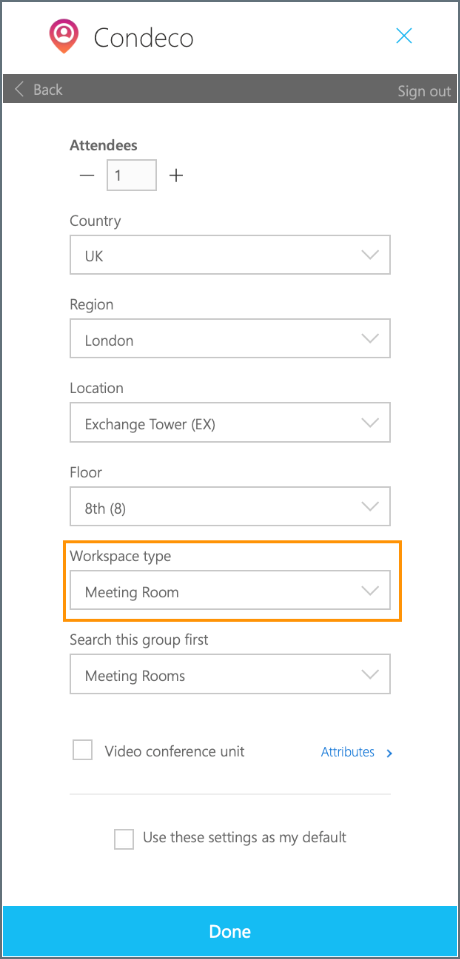The width and height of the screenshot is (460, 959).
Task: Close the Condeco panel with X icon
Action: pyautogui.click(x=404, y=35)
